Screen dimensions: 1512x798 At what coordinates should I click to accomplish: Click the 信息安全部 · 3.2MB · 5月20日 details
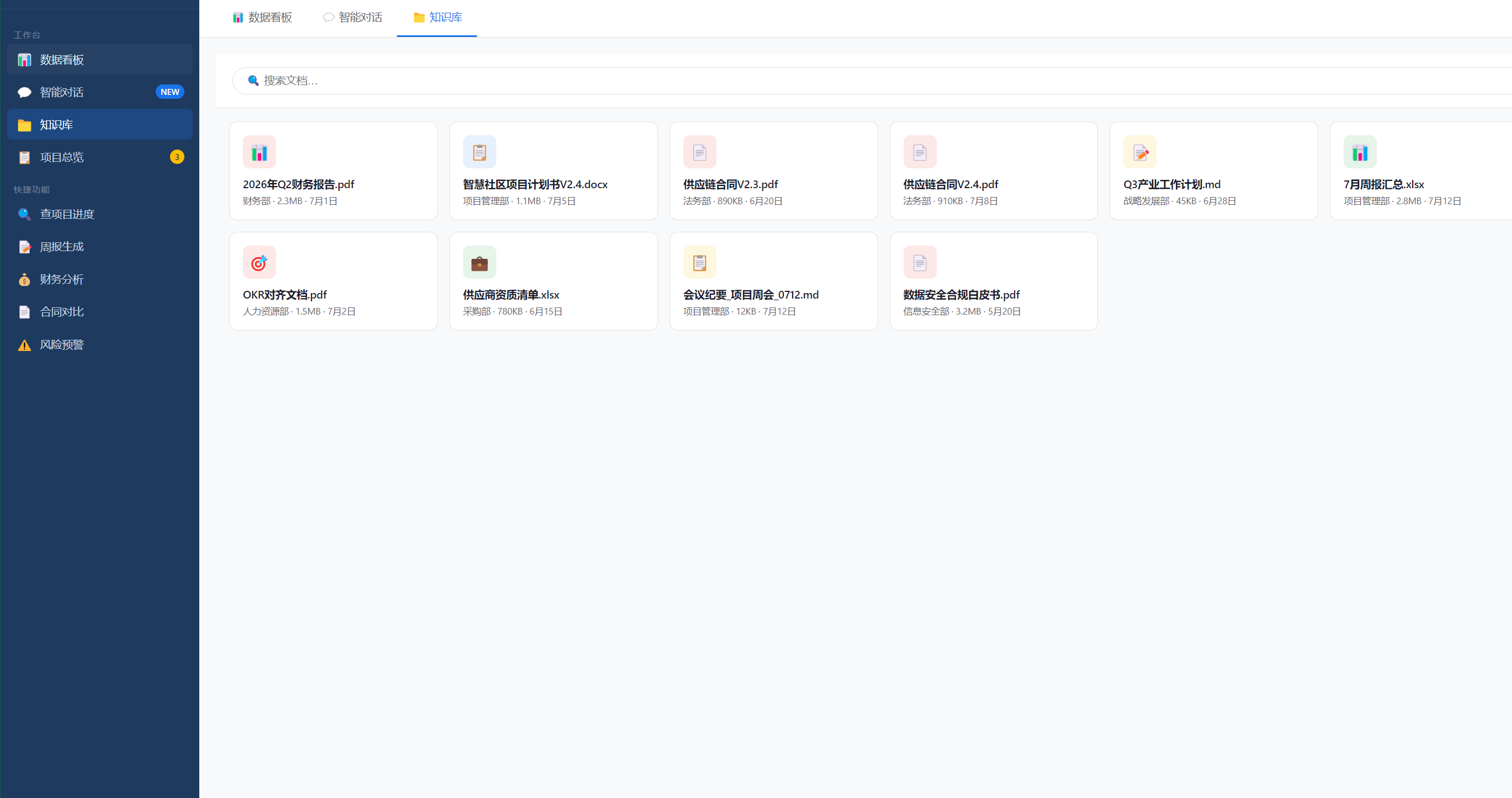point(962,312)
